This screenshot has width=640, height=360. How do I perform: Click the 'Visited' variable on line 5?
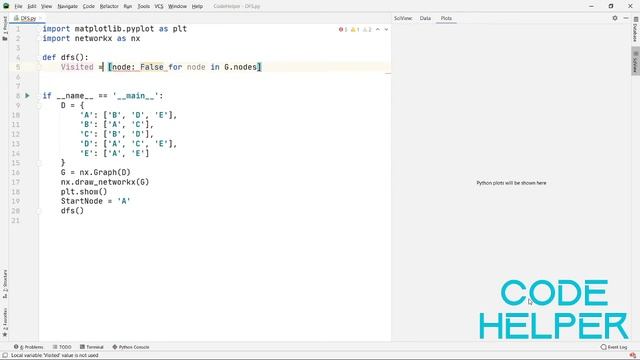77,67
